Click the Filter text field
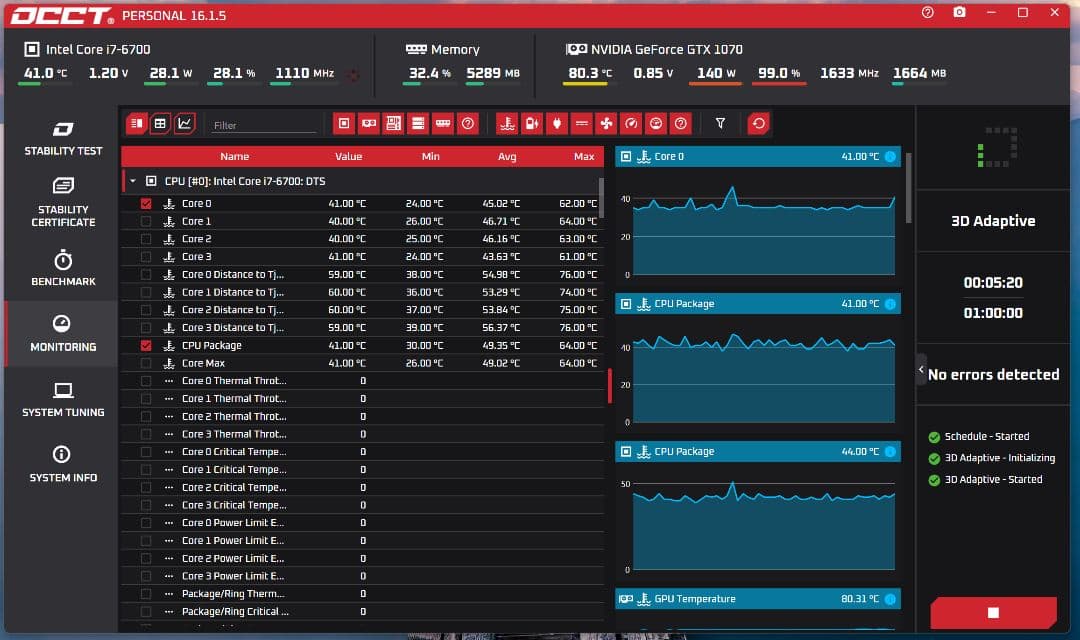 tap(264, 125)
